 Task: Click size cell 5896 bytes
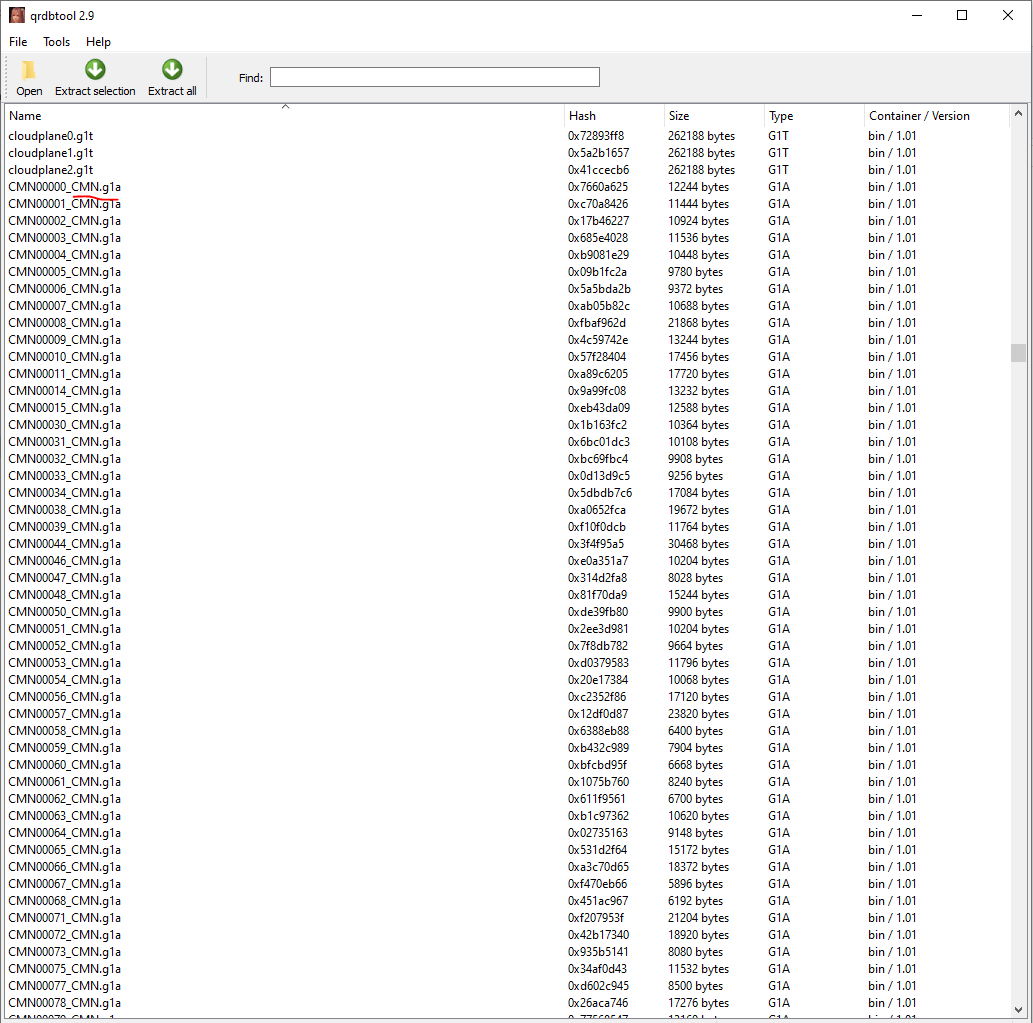695,884
